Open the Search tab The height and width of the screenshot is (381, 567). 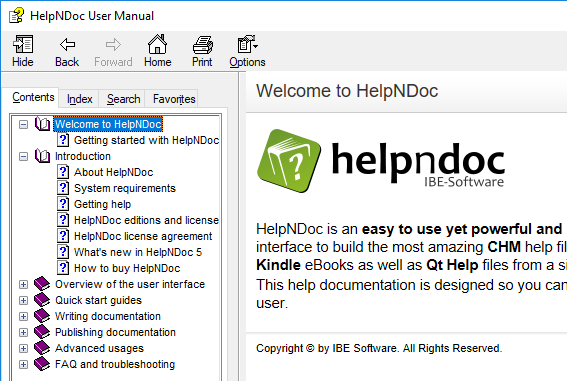tap(123, 99)
